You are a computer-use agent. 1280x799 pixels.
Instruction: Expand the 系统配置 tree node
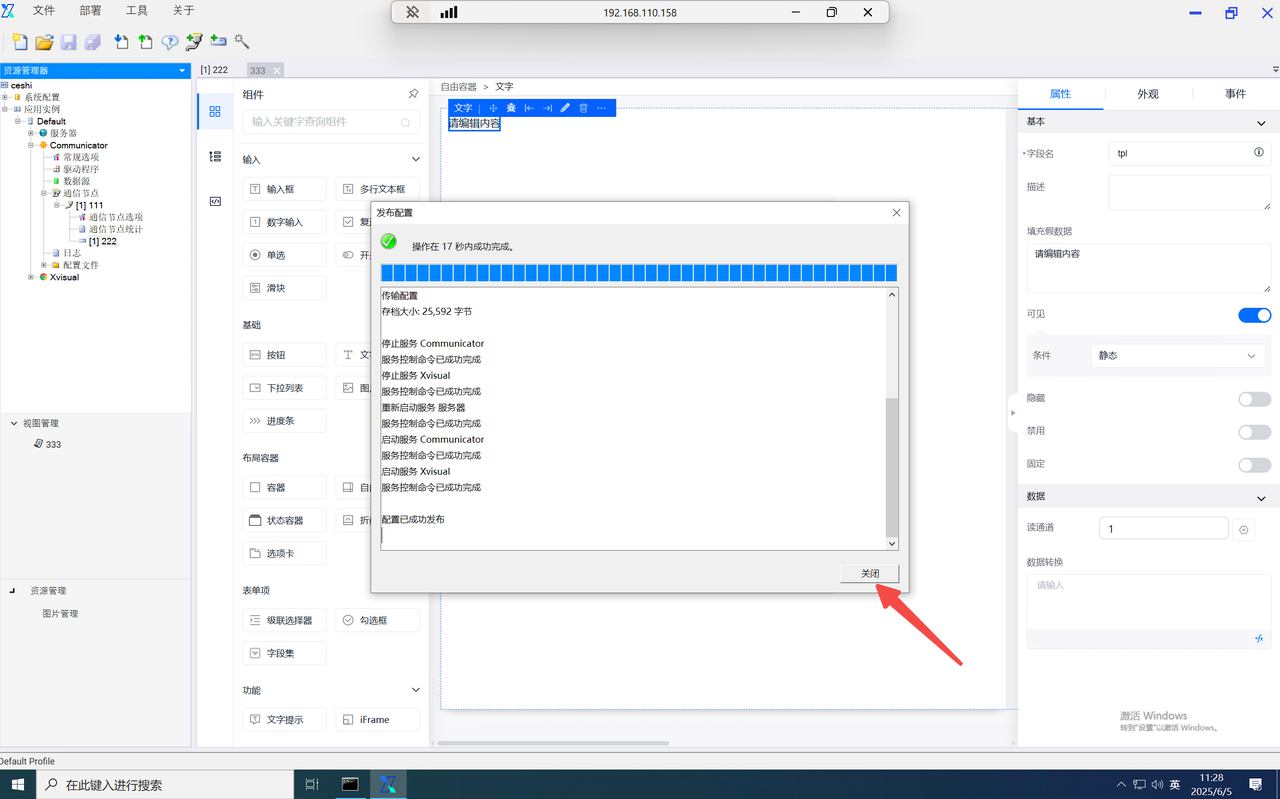point(5,97)
